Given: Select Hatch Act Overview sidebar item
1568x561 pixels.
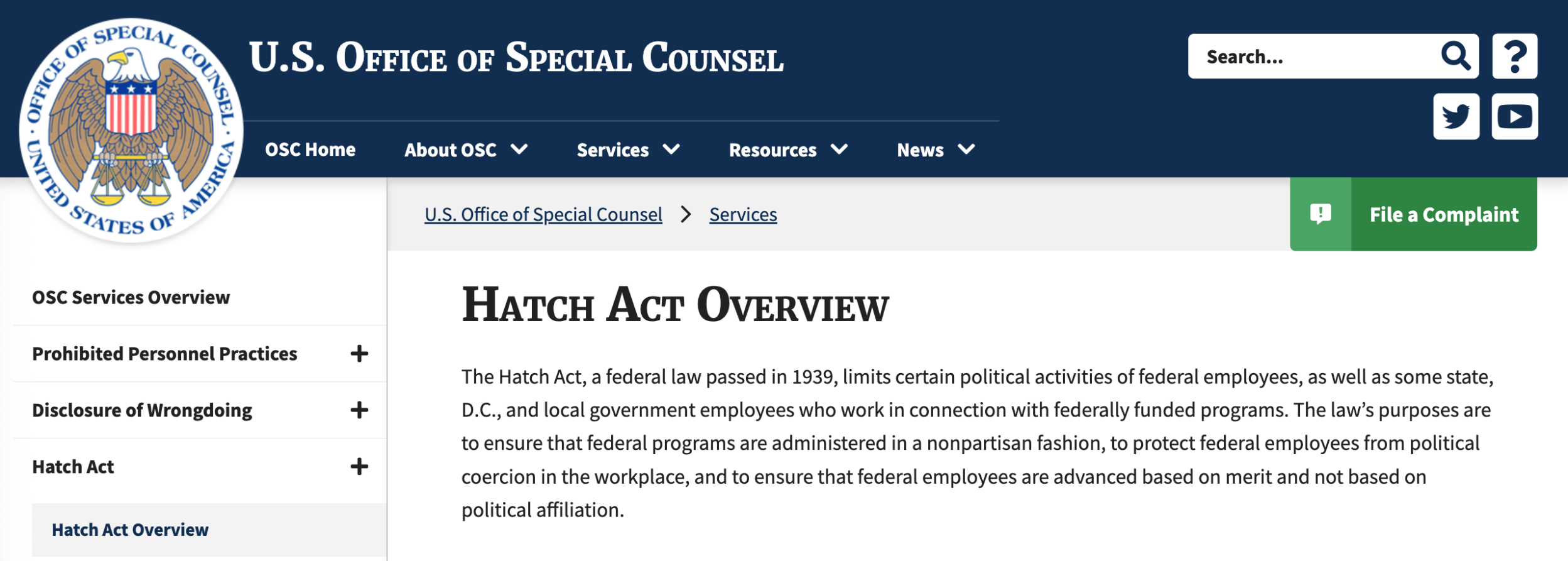Looking at the screenshot, I should (x=130, y=530).
